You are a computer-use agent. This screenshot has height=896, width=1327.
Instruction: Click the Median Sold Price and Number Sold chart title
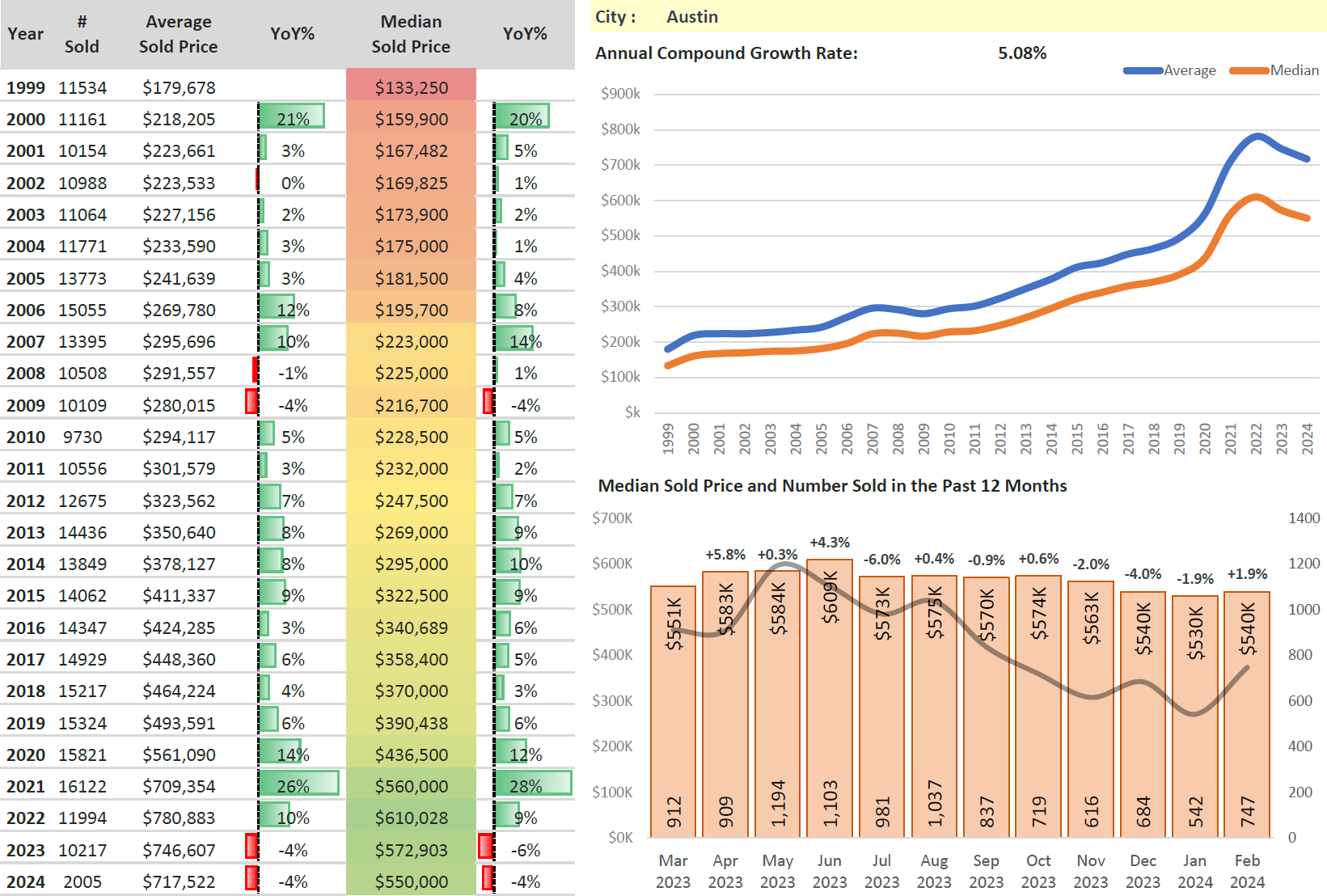(x=832, y=486)
